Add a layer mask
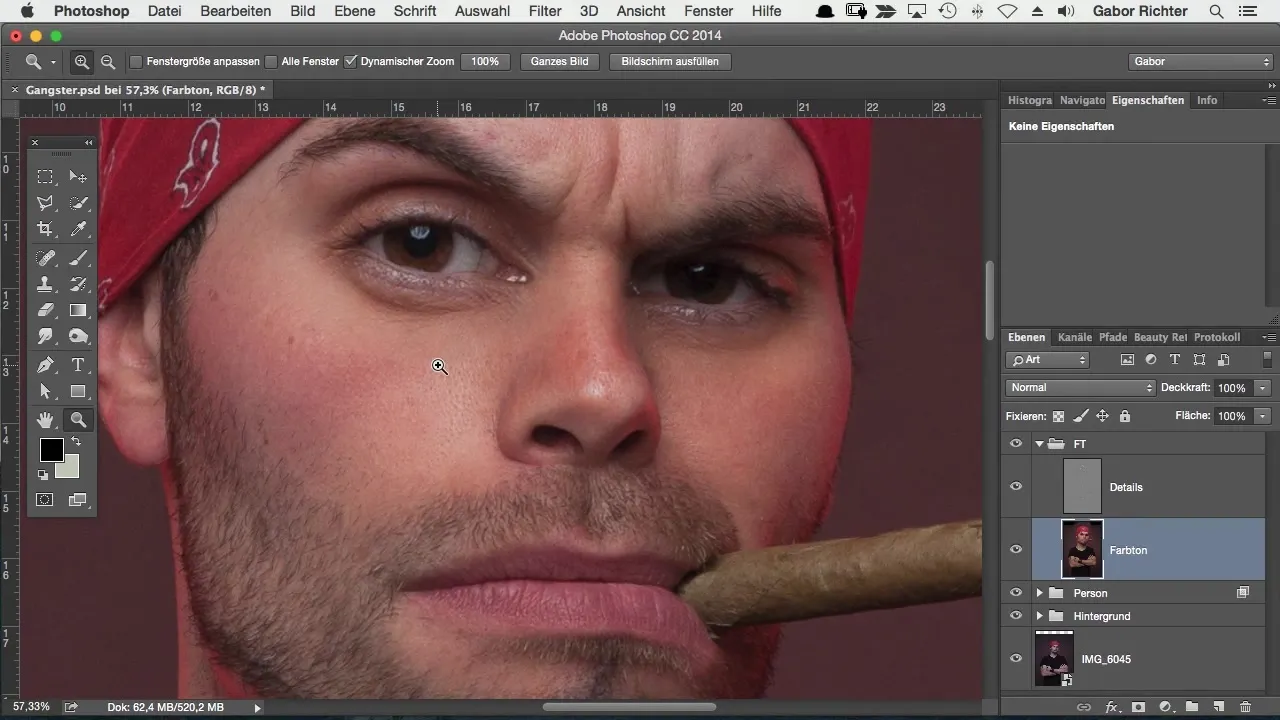Viewport: 1280px width, 720px height. 1138,707
